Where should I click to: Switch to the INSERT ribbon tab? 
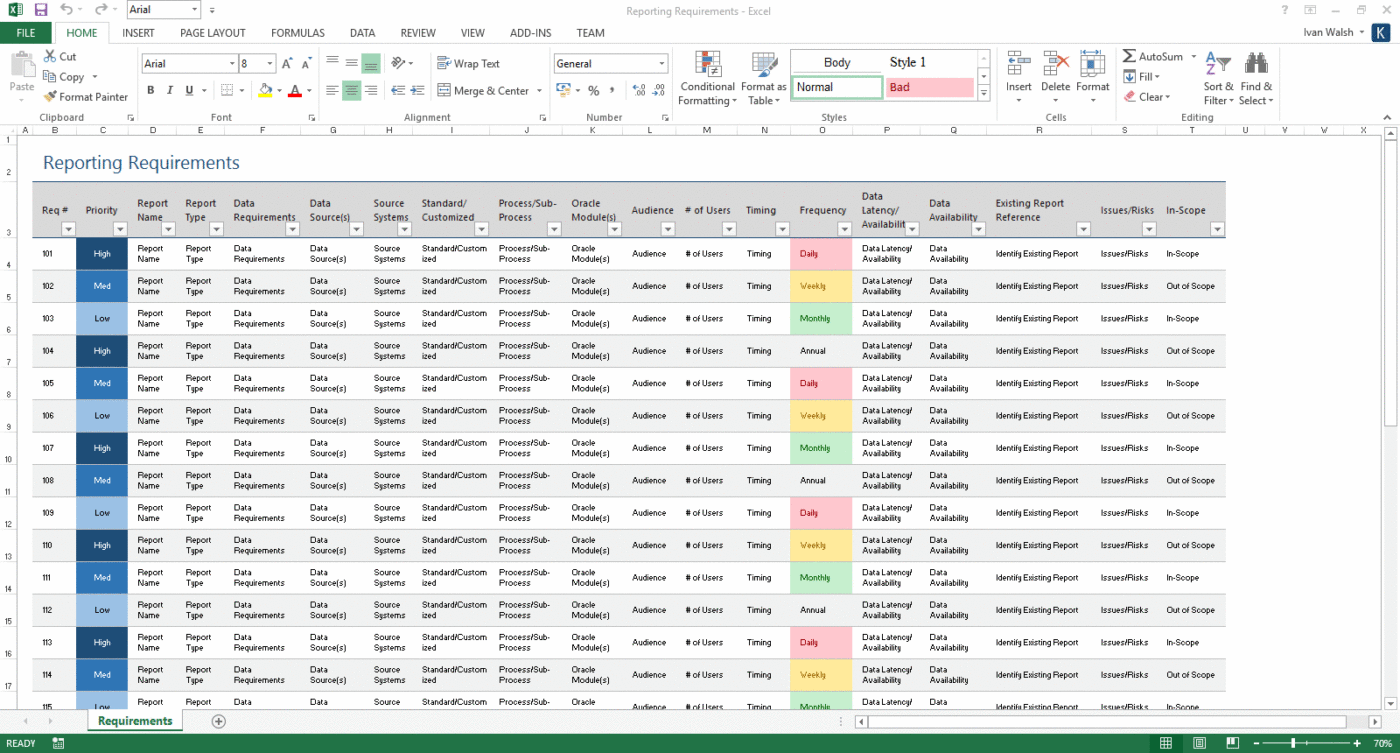coord(138,32)
